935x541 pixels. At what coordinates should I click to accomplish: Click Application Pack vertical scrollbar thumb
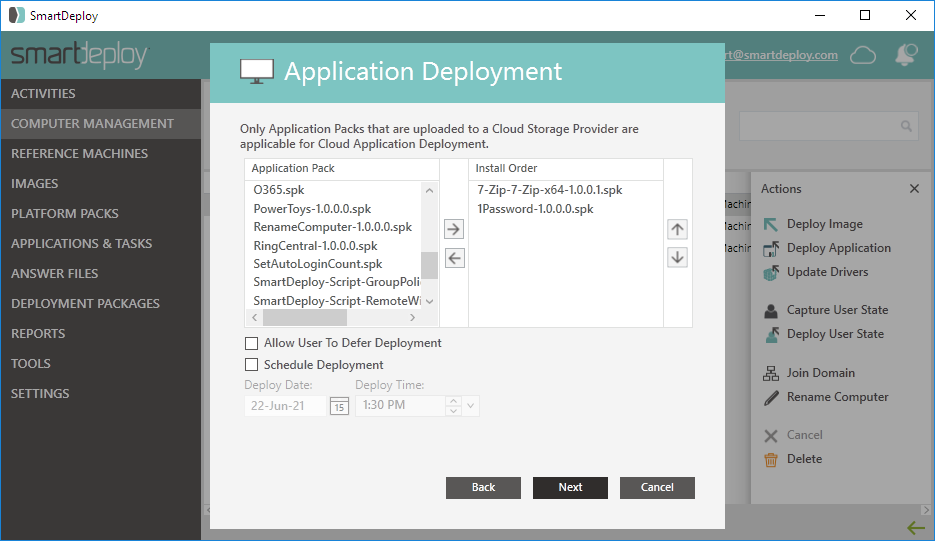pos(429,265)
